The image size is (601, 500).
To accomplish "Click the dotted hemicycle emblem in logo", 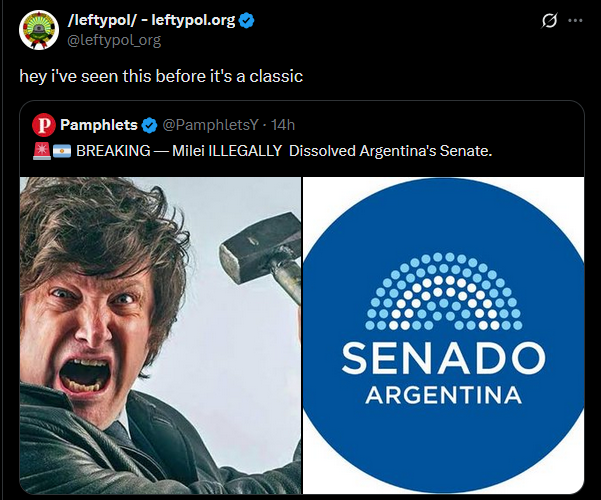I will click(443, 291).
